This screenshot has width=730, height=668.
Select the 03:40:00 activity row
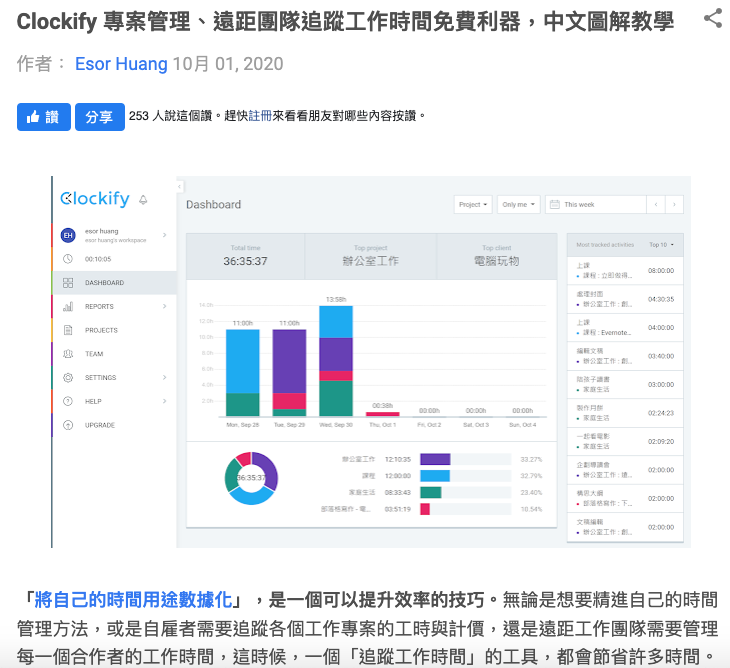[625, 356]
